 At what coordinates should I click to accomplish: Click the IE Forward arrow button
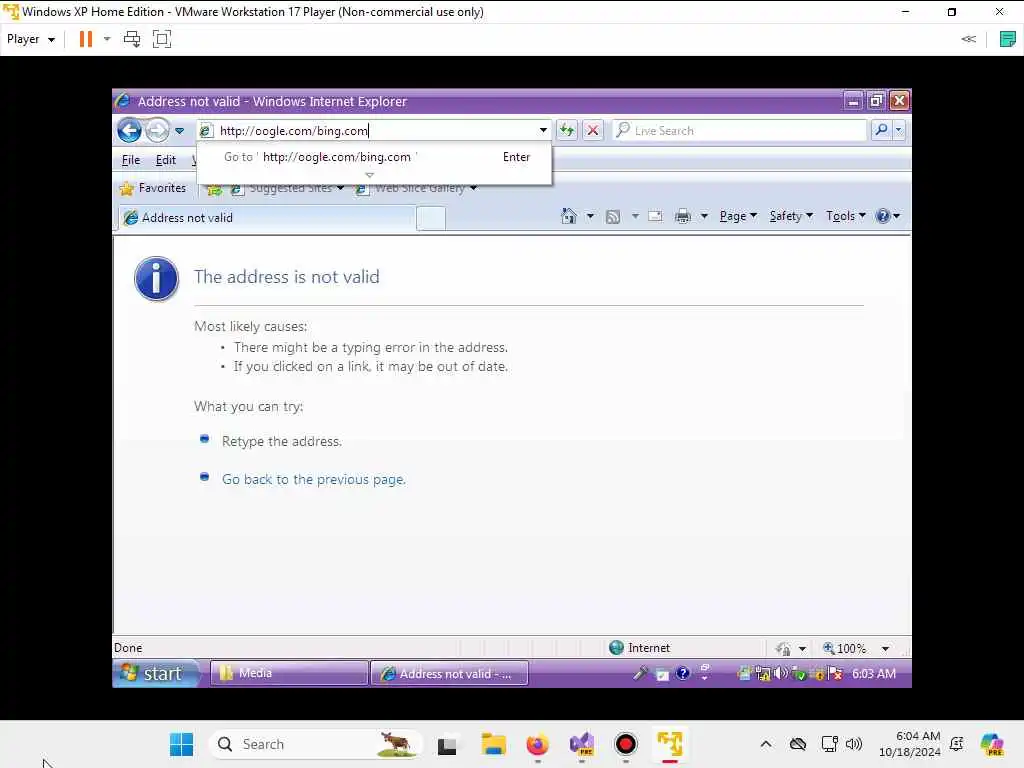click(157, 131)
